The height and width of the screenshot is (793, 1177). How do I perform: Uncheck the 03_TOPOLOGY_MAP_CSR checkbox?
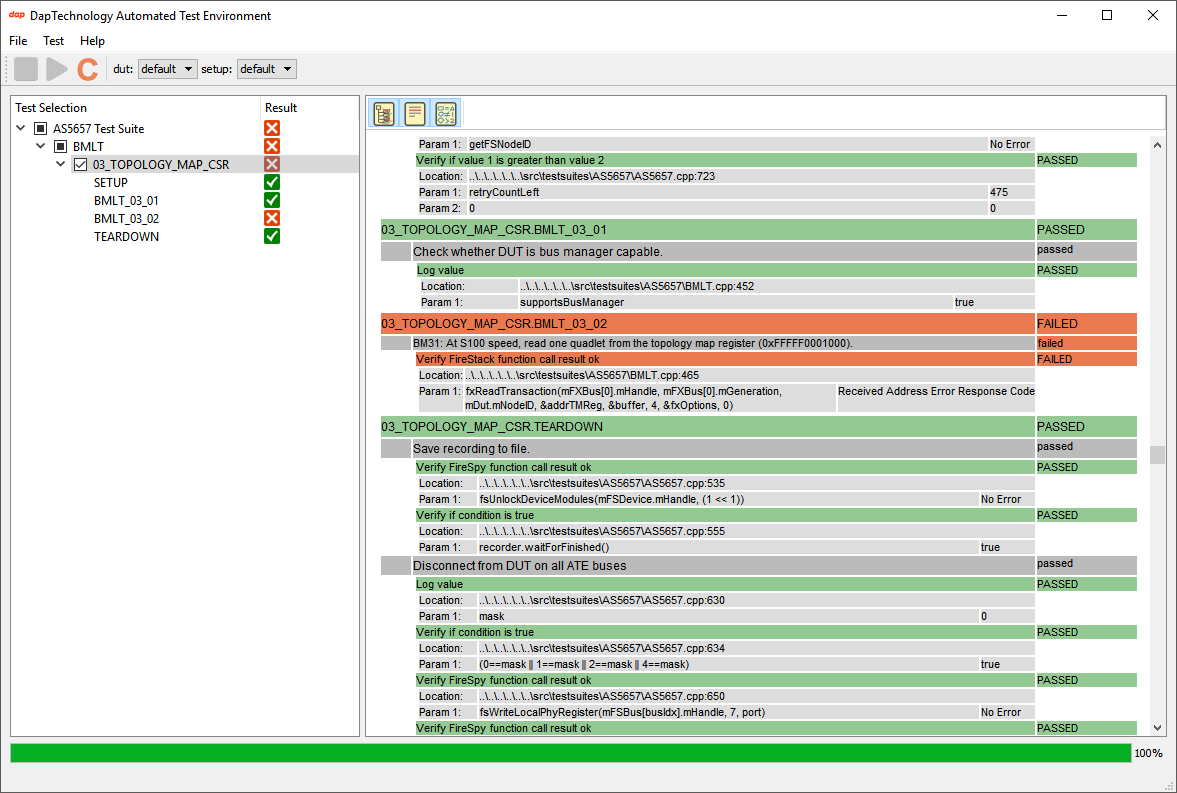(x=80, y=164)
